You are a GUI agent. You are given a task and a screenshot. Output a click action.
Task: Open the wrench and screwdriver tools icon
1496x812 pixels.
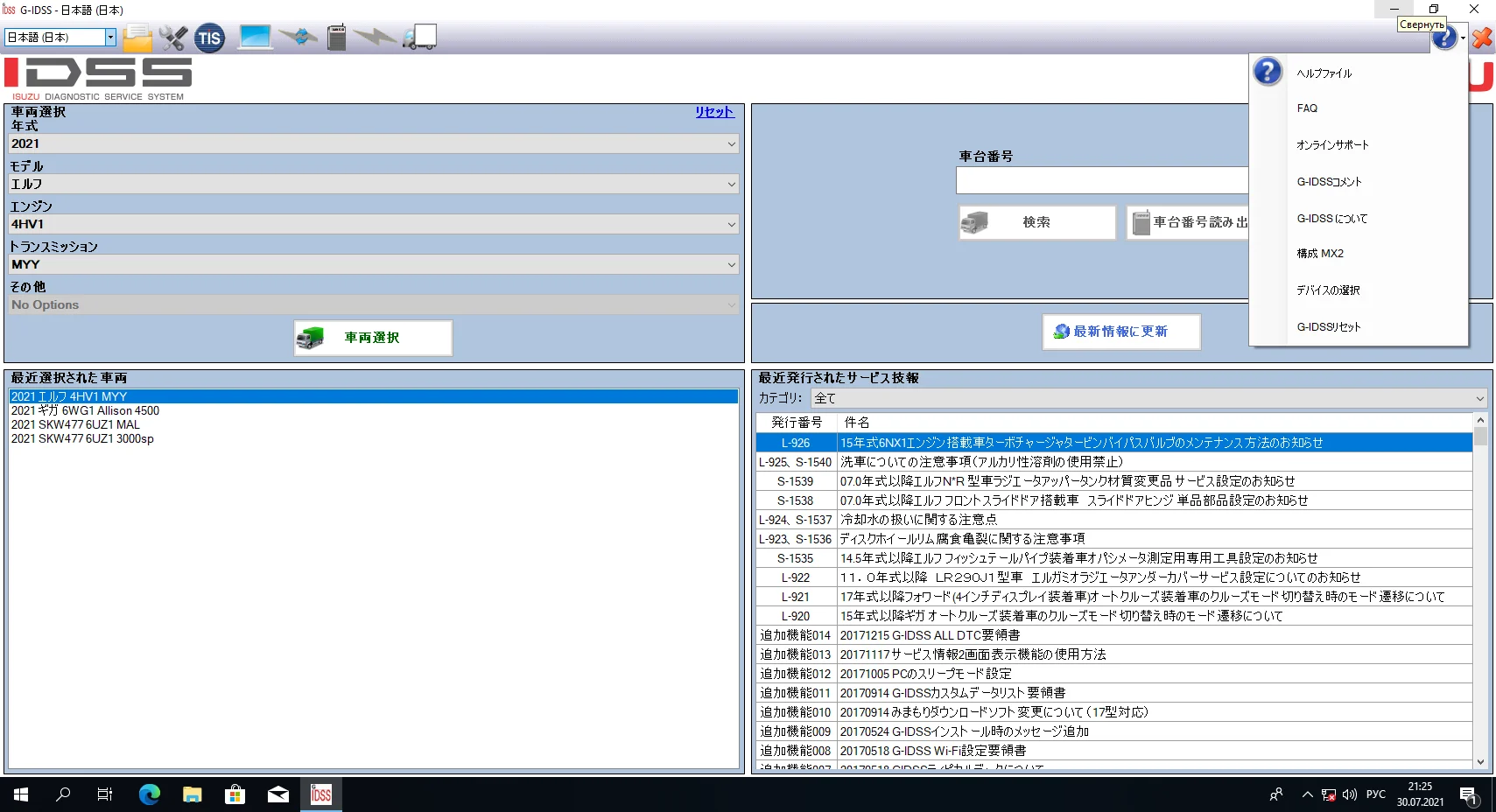172,38
